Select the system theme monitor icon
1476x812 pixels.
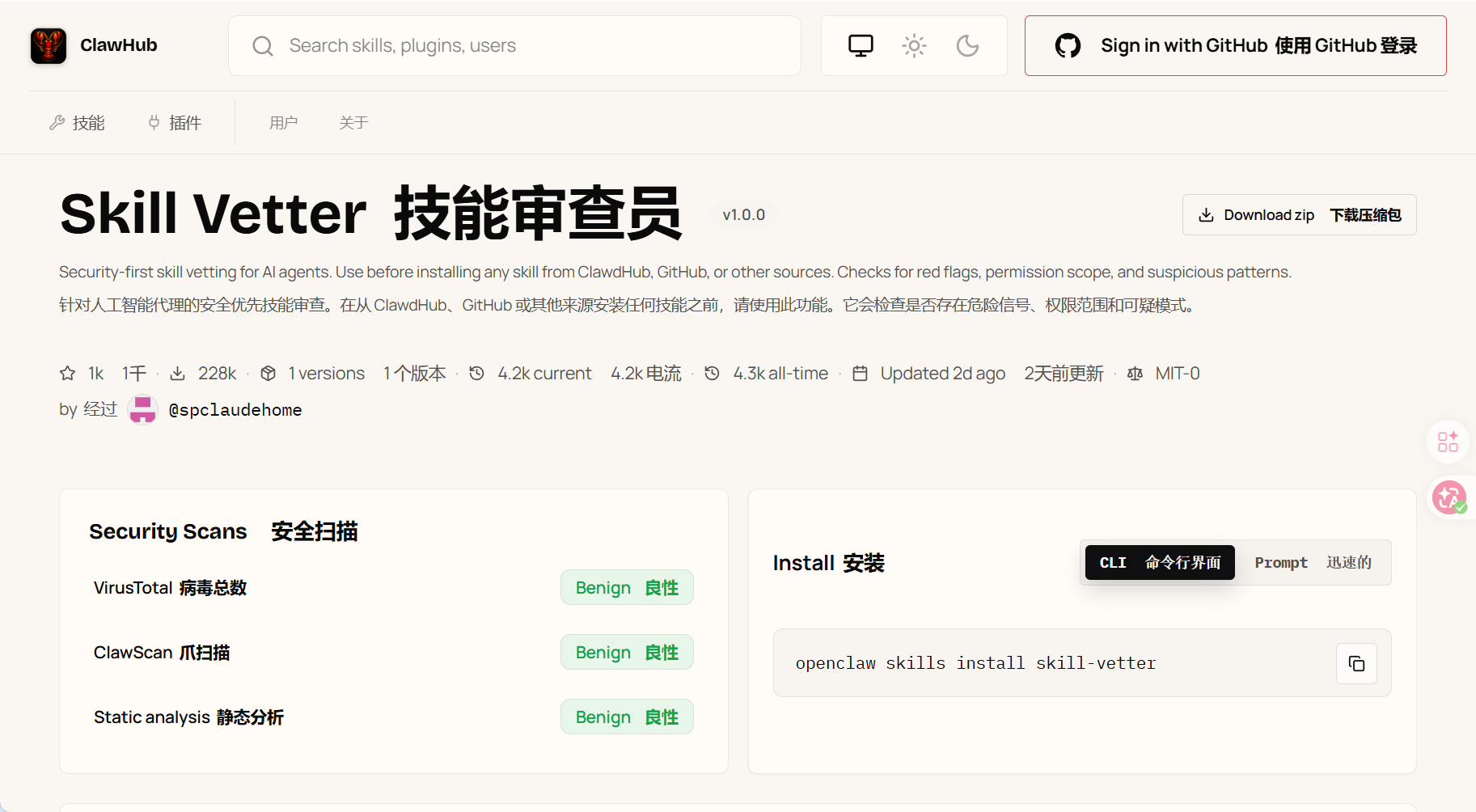tap(861, 45)
